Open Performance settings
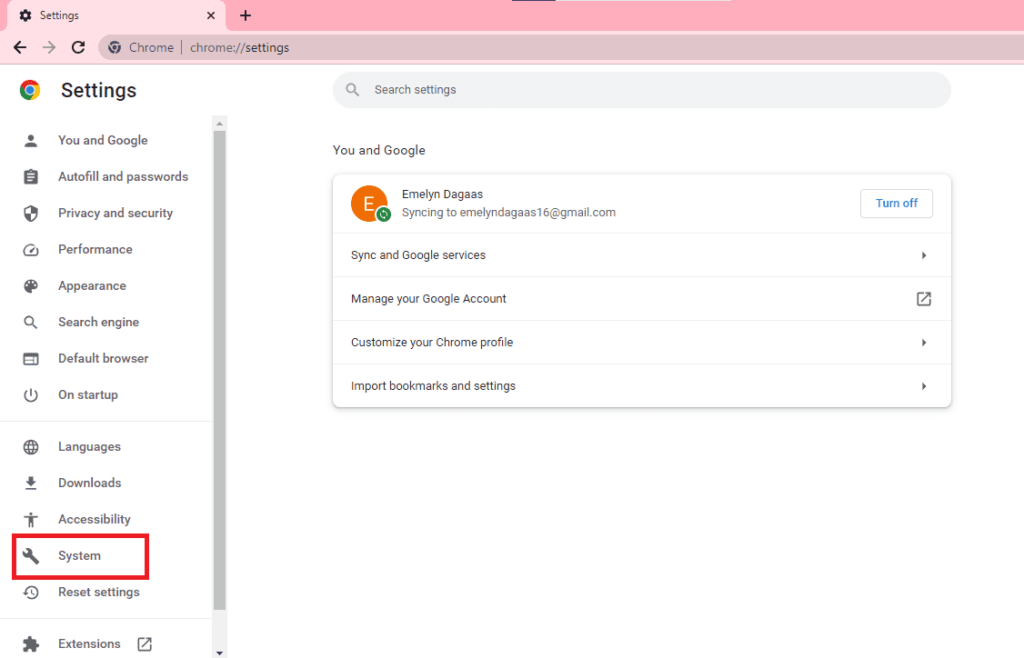1024x658 pixels. point(95,249)
